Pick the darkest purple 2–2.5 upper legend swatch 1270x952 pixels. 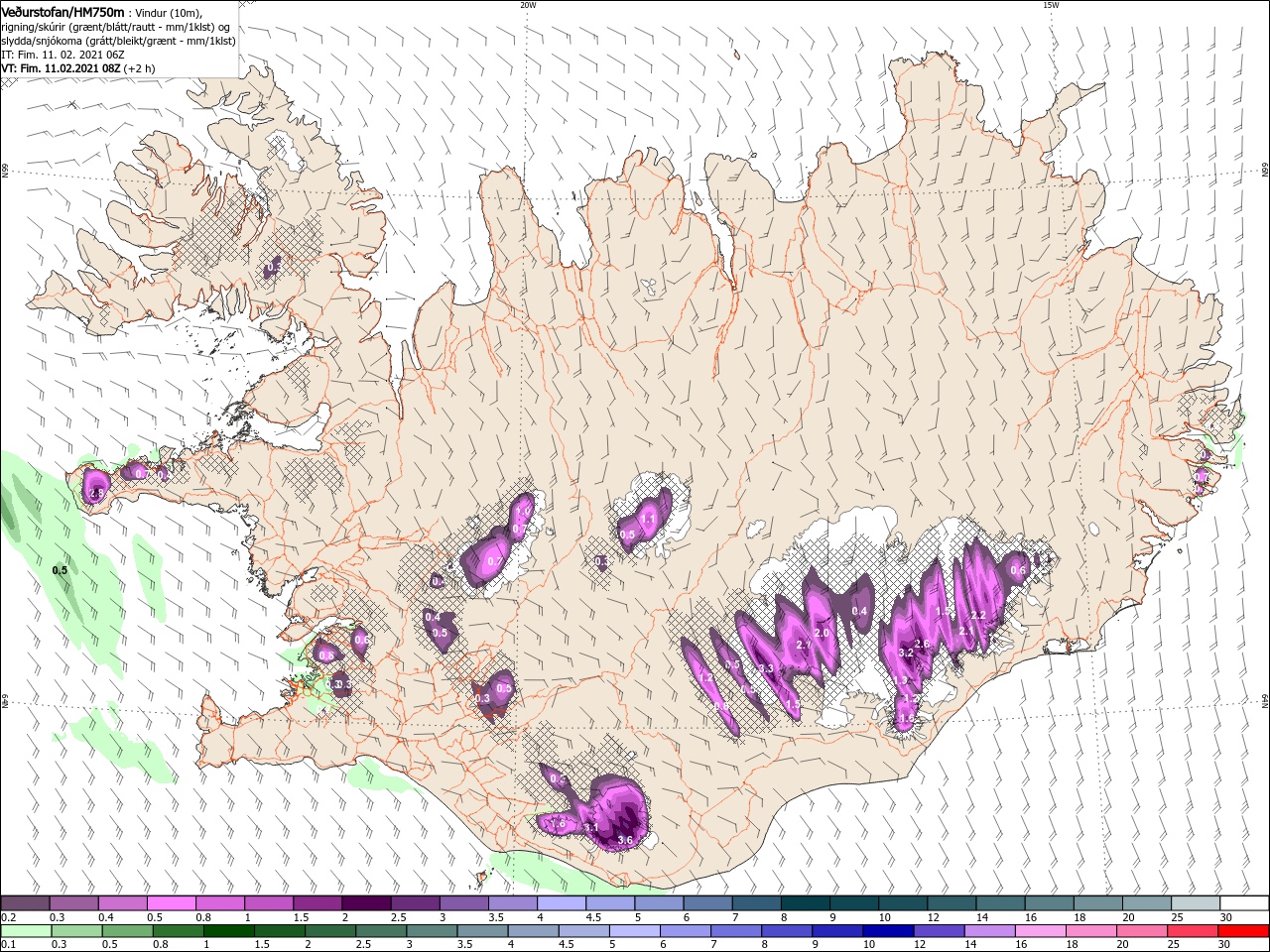click(365, 903)
